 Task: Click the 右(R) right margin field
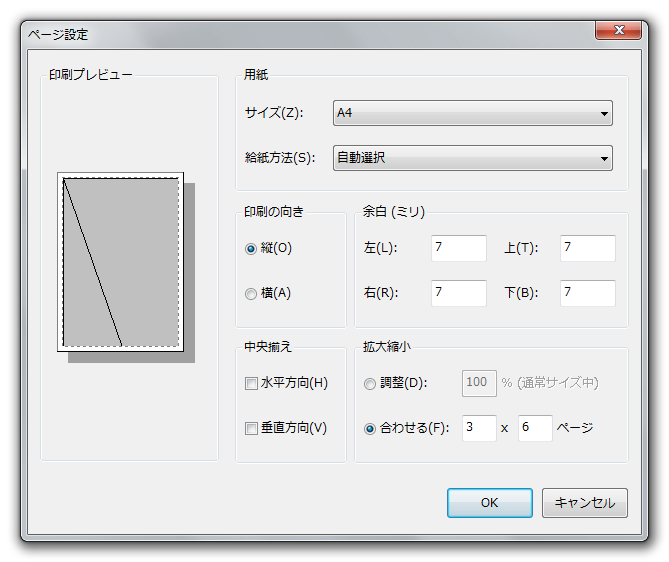coord(458,293)
